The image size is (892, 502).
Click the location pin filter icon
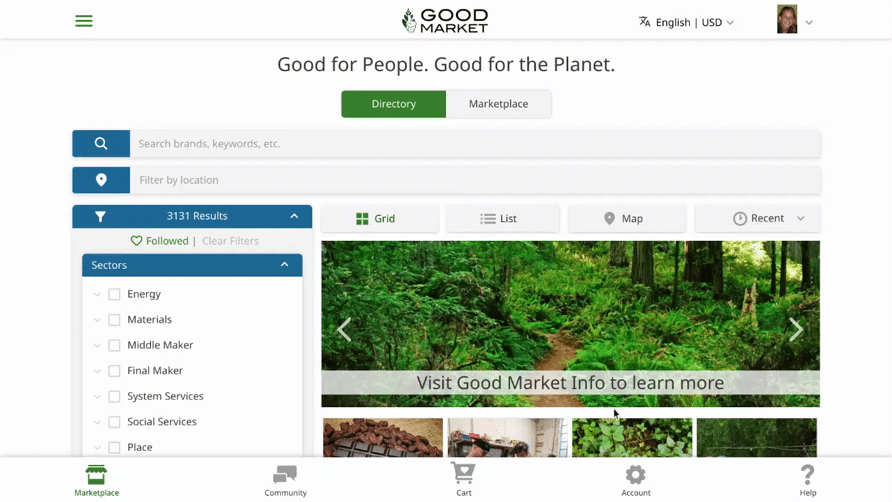(x=101, y=180)
